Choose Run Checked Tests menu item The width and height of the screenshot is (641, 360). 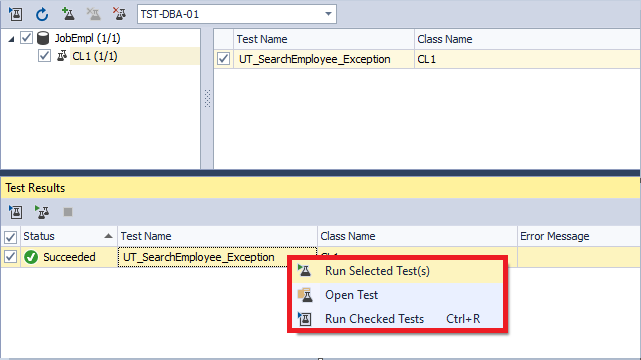coord(397,319)
